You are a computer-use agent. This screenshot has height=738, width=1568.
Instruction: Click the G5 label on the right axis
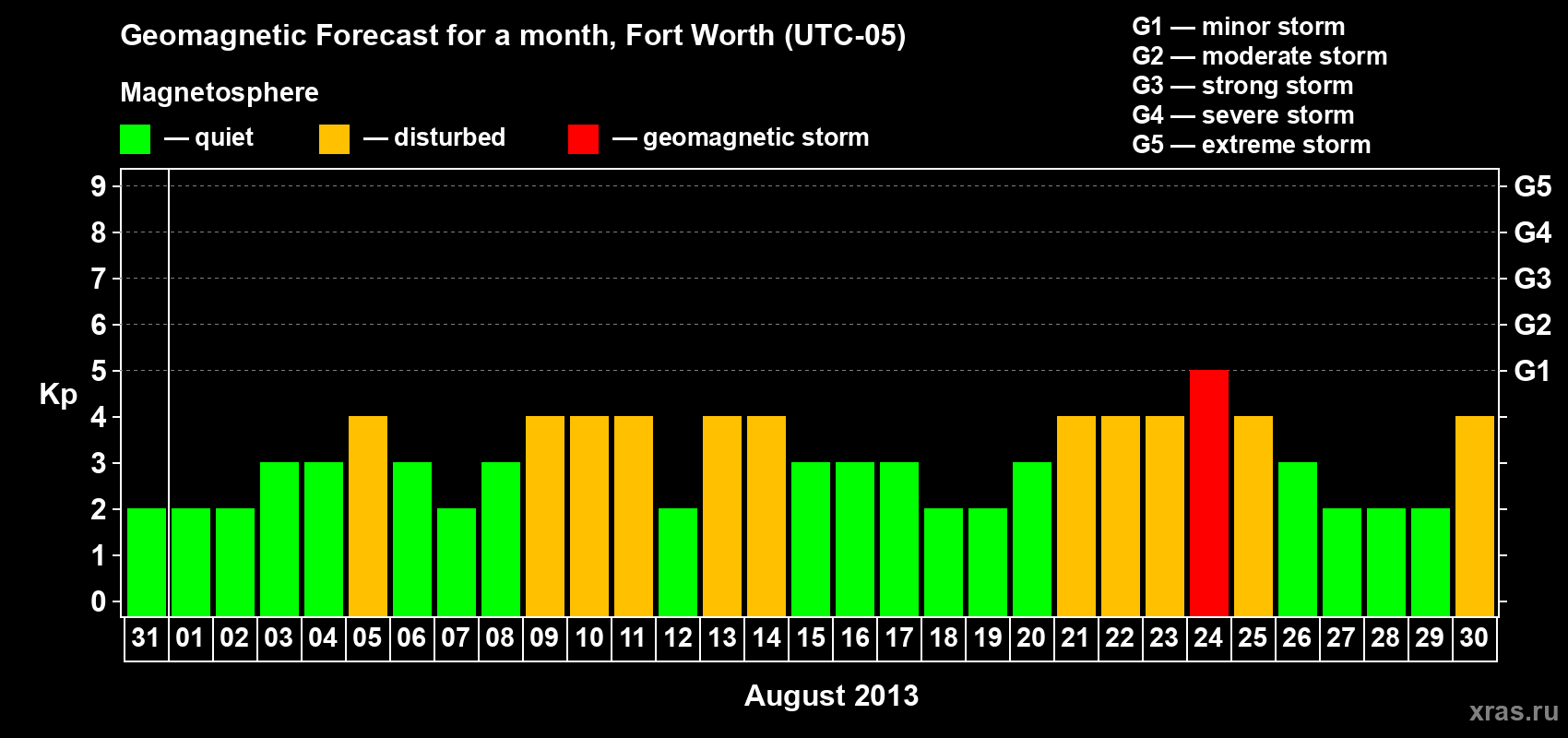(x=1533, y=186)
